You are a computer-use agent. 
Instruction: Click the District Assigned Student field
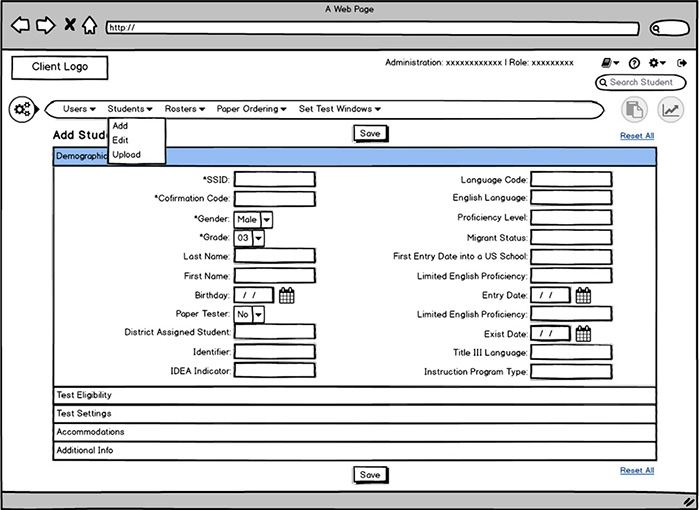[275, 332]
